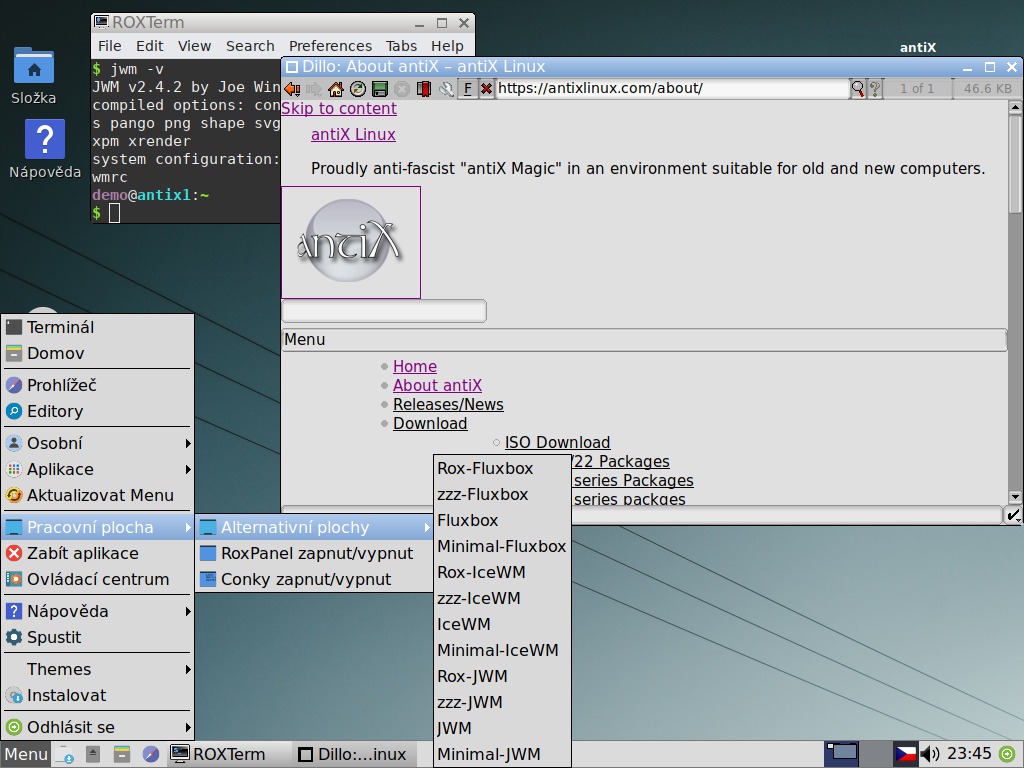Go to Dillo's Home page icon
Viewport: 1024px width, 768px height.
pos(336,89)
